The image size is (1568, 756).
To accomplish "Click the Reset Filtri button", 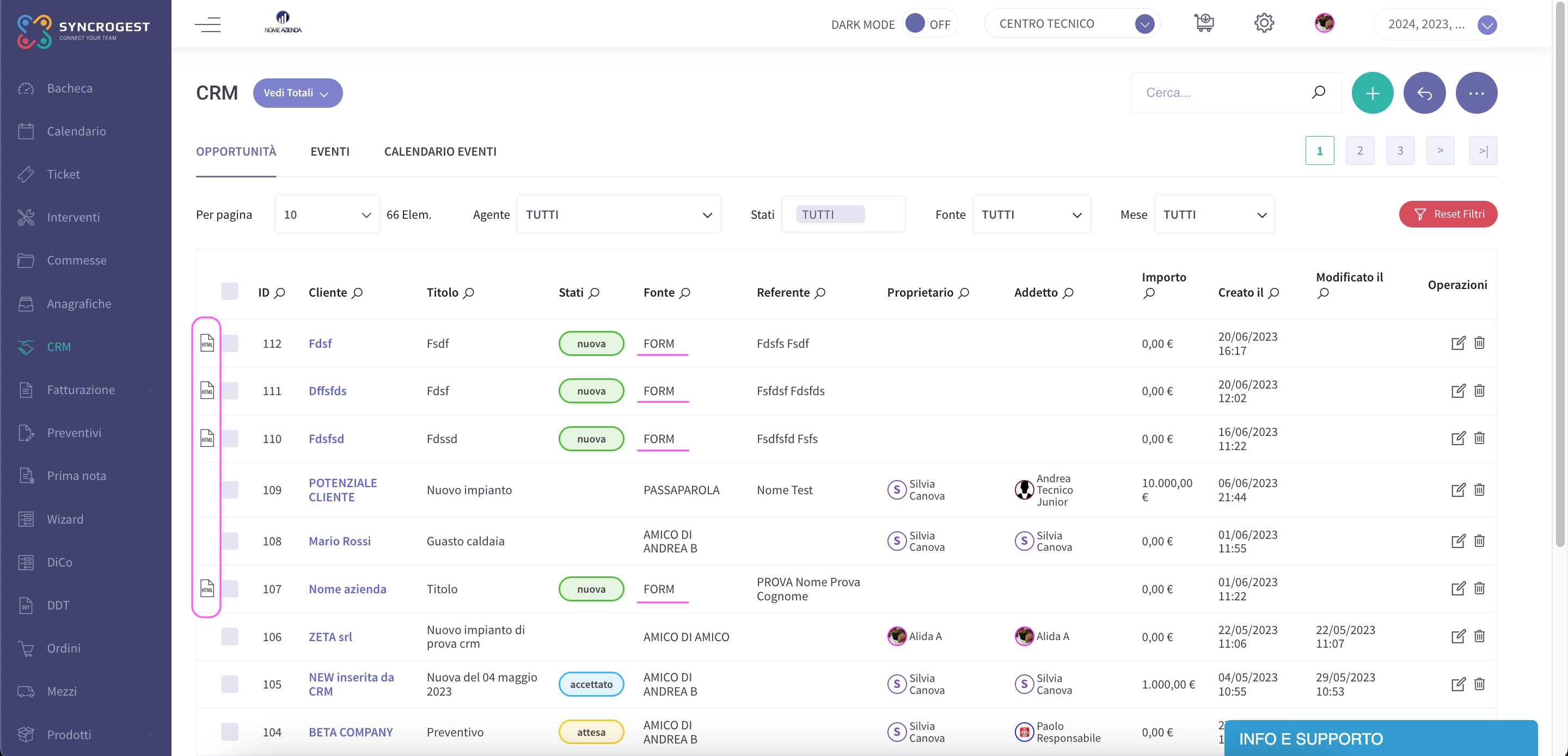I will (1448, 214).
